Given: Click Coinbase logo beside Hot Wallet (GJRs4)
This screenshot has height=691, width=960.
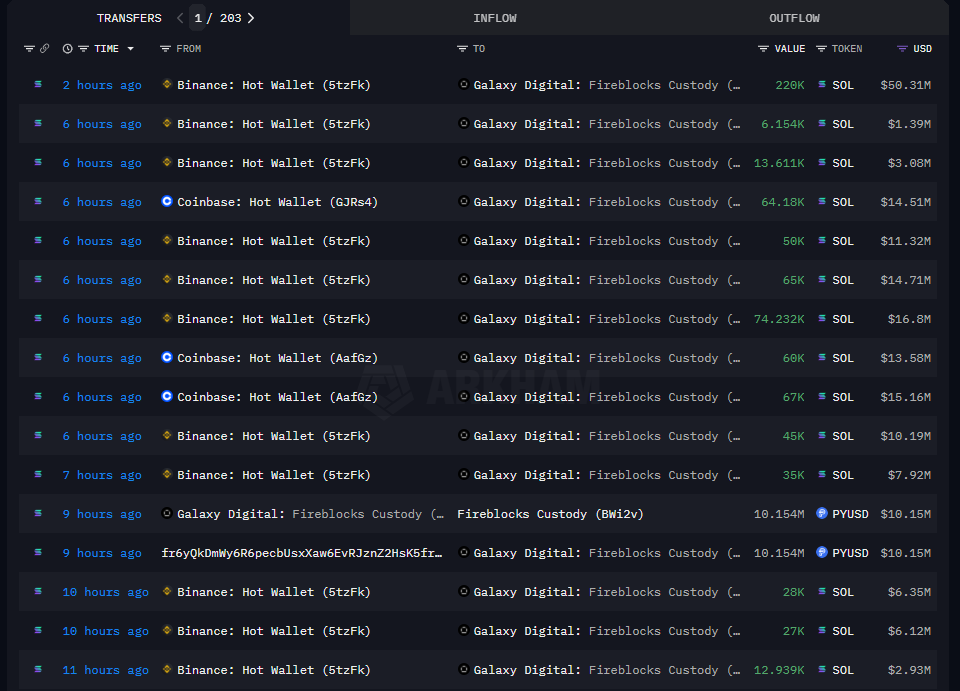Looking at the screenshot, I should pos(167,201).
